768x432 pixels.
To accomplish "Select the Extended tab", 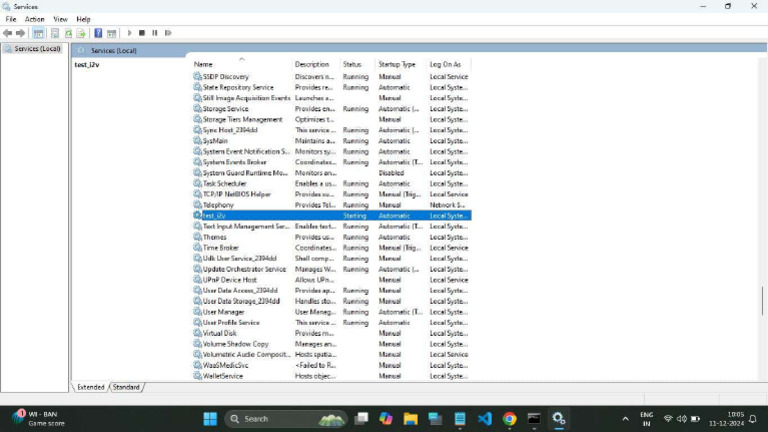I will click(91, 387).
